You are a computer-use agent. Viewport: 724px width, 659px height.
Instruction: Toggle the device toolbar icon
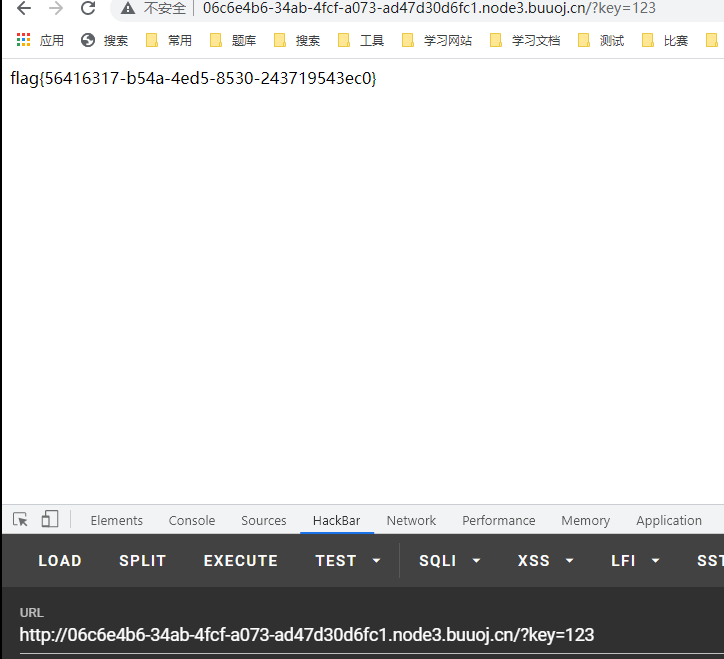coord(50,519)
